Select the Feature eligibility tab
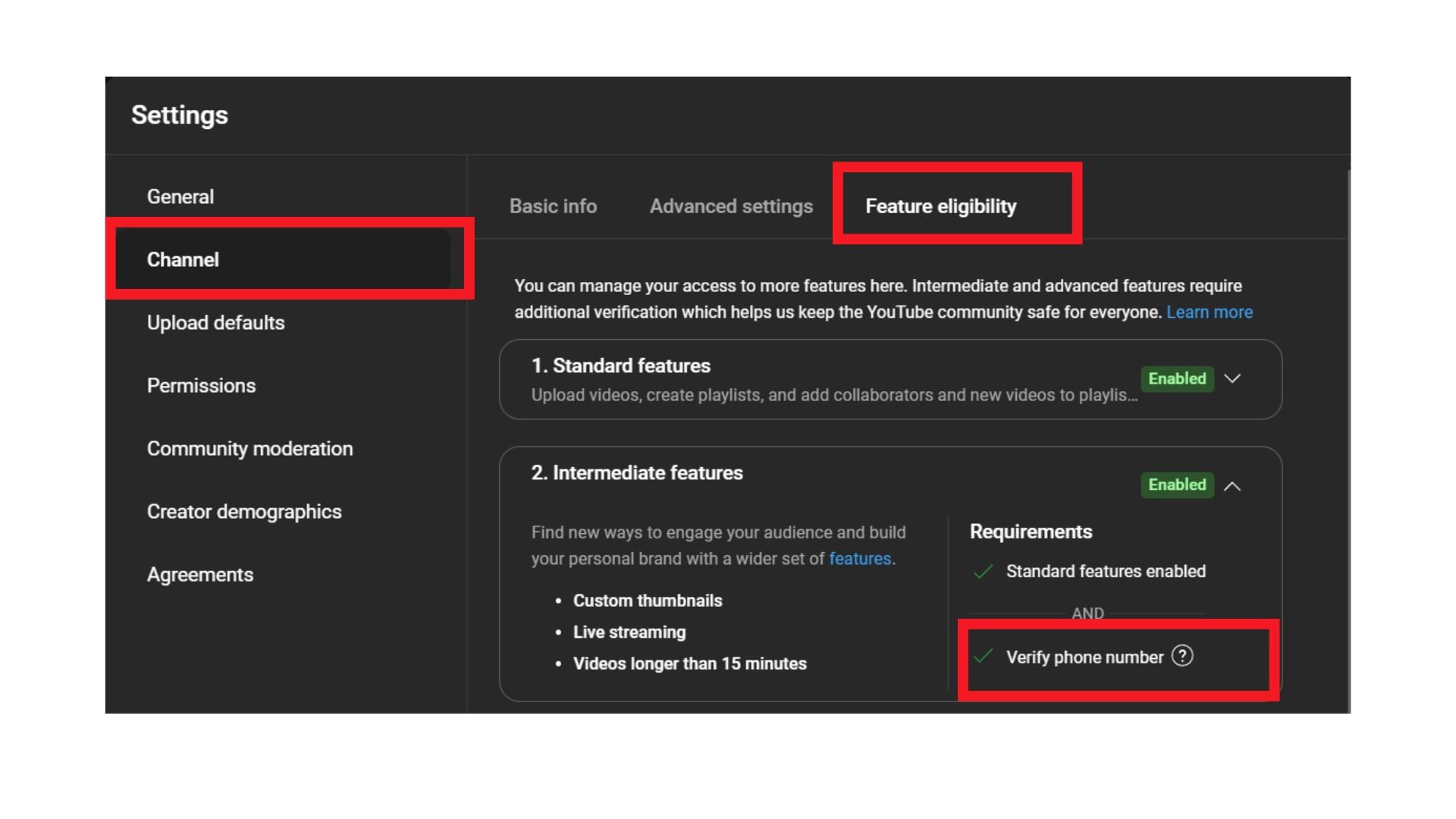1456x819 pixels. [940, 206]
